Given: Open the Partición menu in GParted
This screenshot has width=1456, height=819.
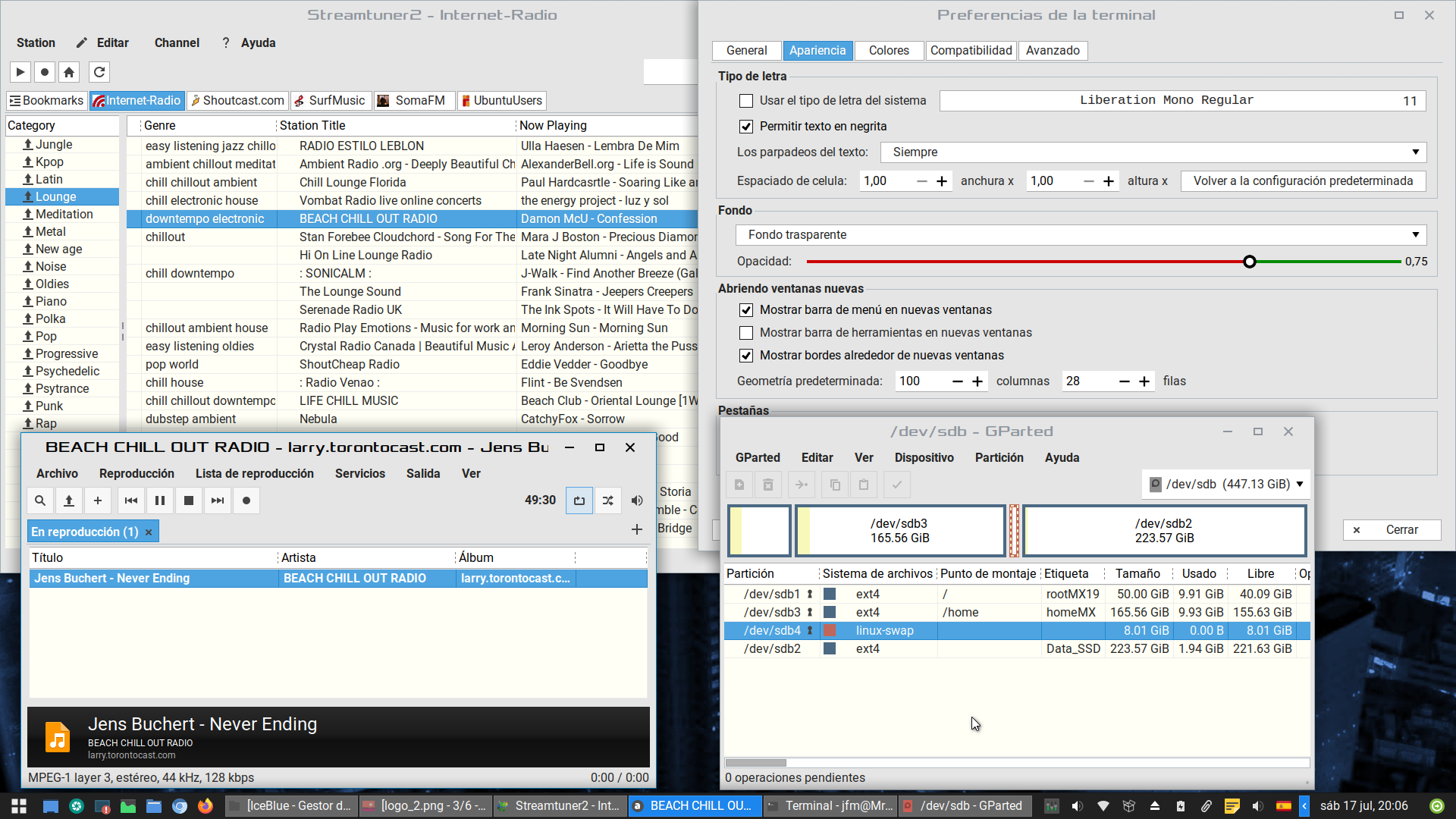Looking at the screenshot, I should [999, 458].
